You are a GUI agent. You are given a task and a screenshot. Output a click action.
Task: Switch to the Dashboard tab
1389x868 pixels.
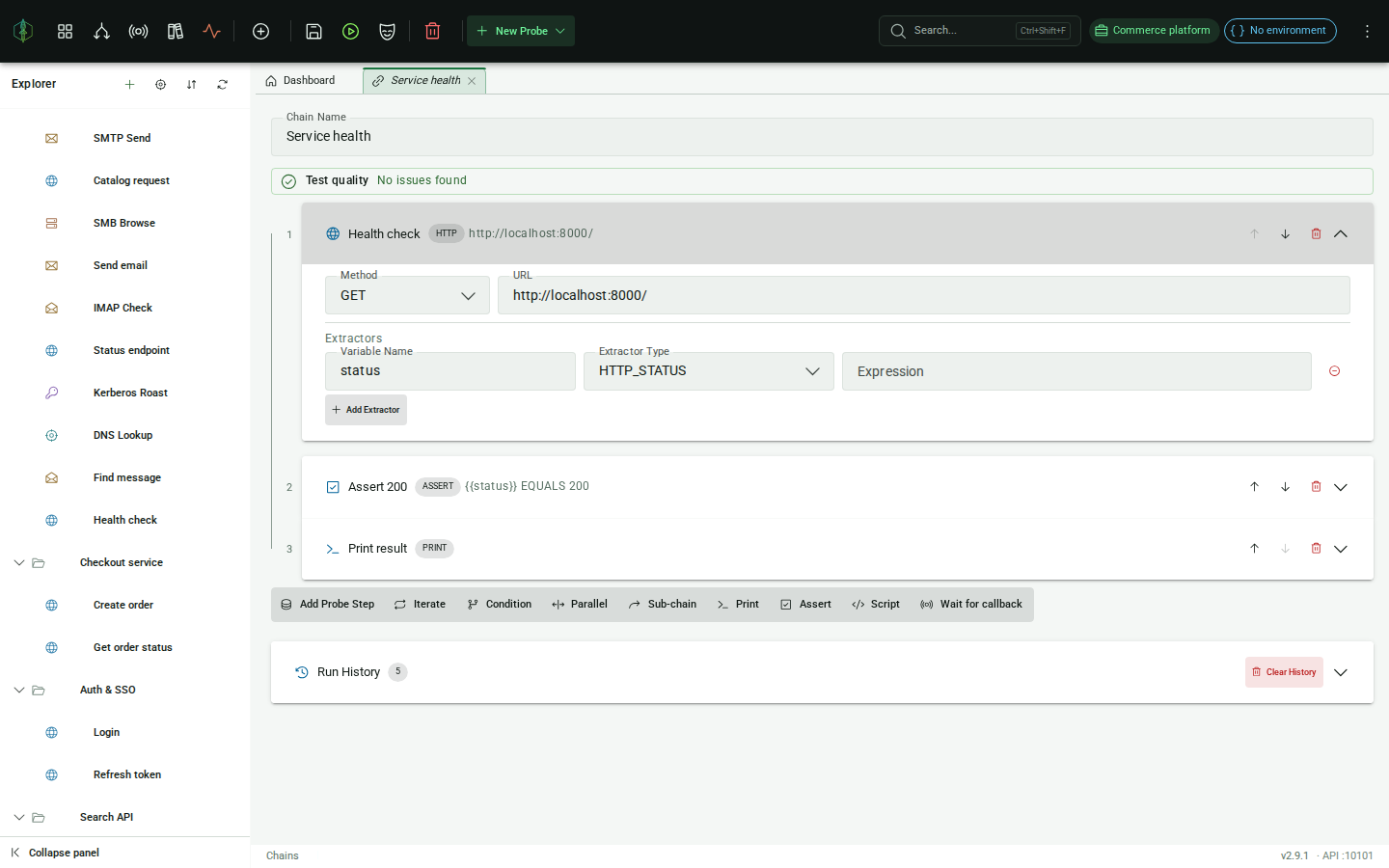[300, 81]
